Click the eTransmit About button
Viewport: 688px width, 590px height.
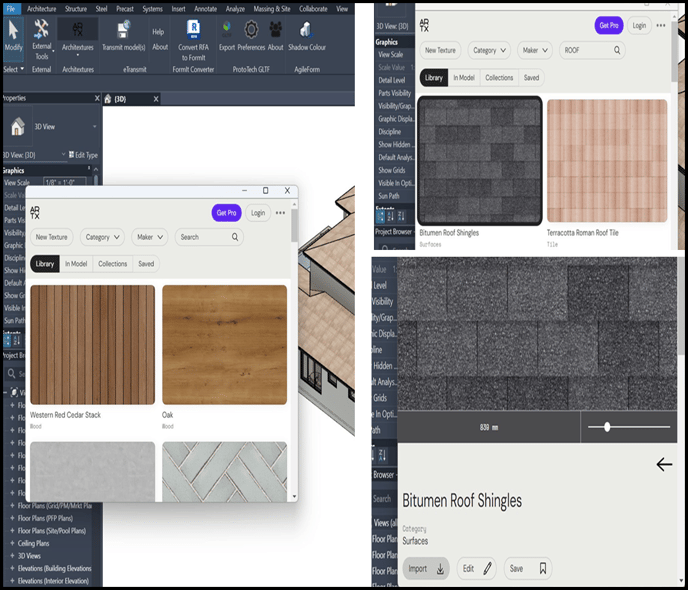(160, 46)
